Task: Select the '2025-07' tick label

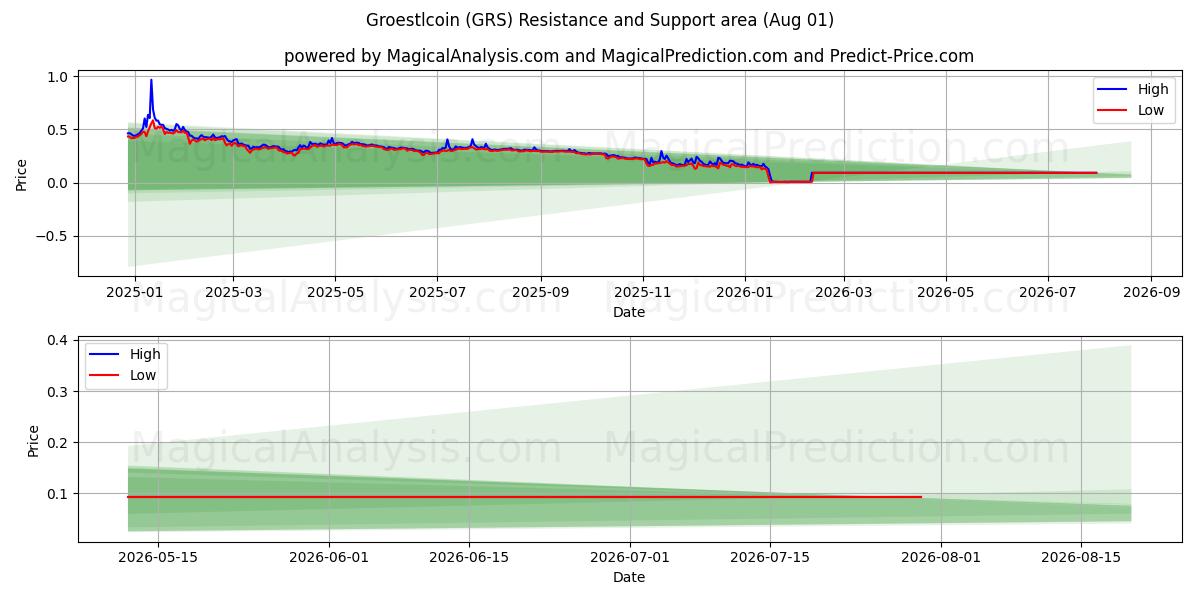Action: coord(437,293)
